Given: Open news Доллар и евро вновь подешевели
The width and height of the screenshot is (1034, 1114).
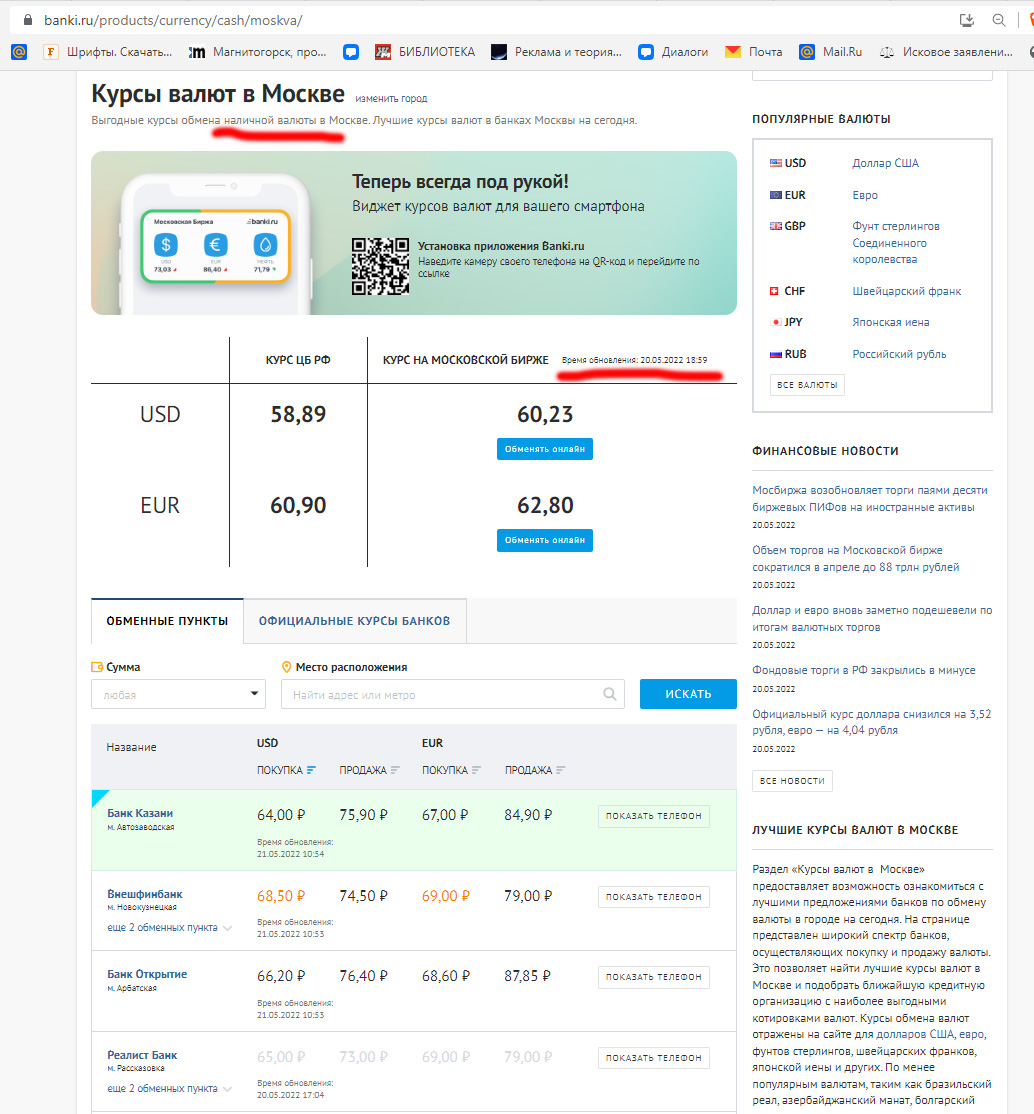Looking at the screenshot, I should coord(872,619).
